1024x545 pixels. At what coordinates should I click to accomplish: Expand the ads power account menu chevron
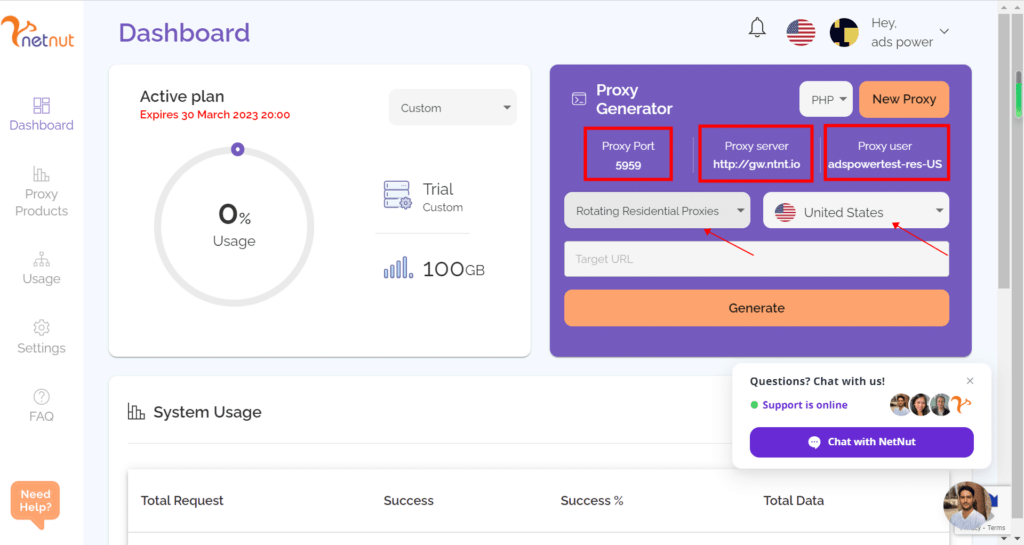(944, 31)
